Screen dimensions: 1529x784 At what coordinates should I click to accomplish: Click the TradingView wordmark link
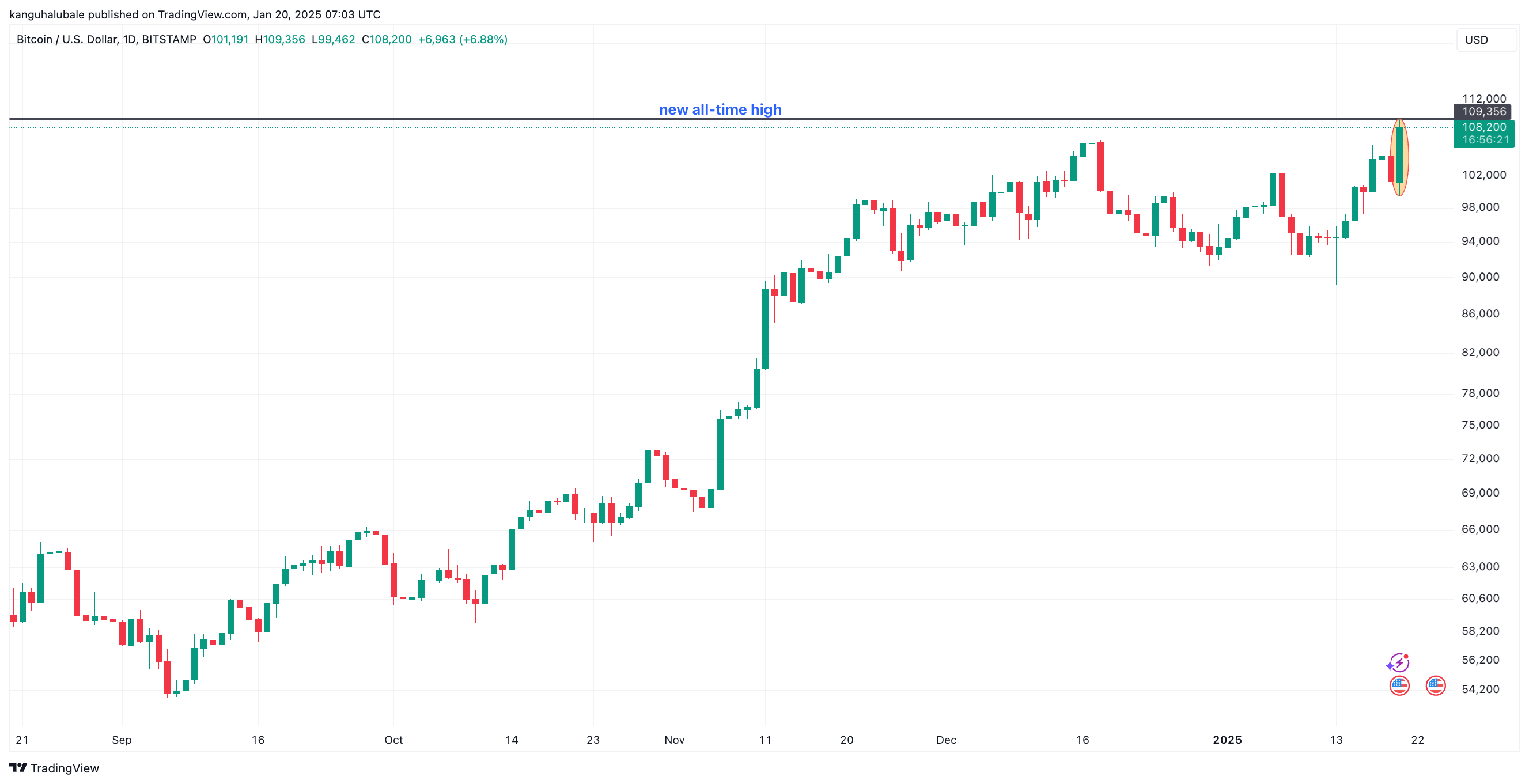[65, 768]
